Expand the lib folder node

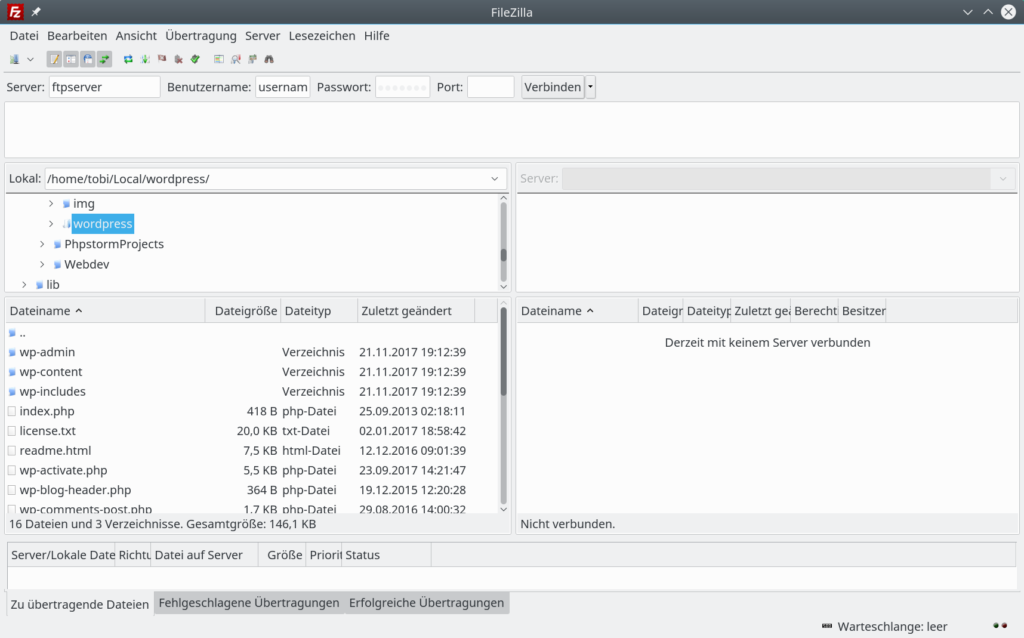click(24, 285)
